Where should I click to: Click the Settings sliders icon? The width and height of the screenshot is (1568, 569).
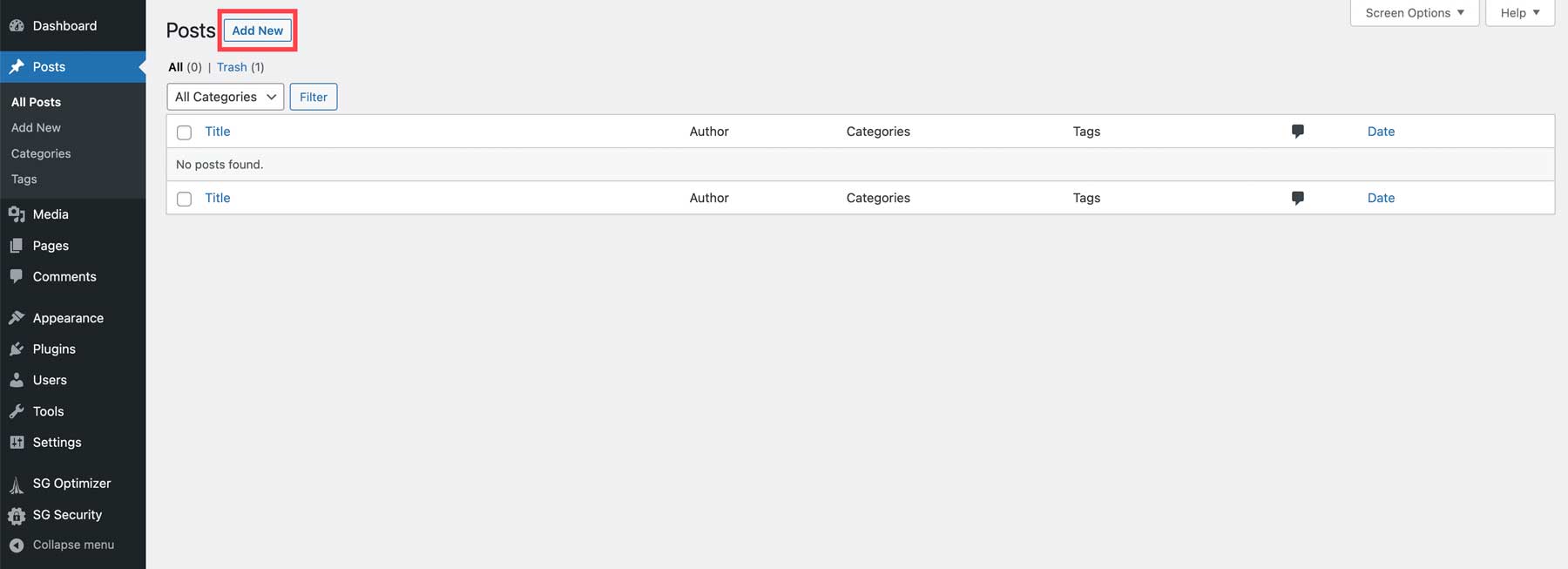[x=17, y=443]
